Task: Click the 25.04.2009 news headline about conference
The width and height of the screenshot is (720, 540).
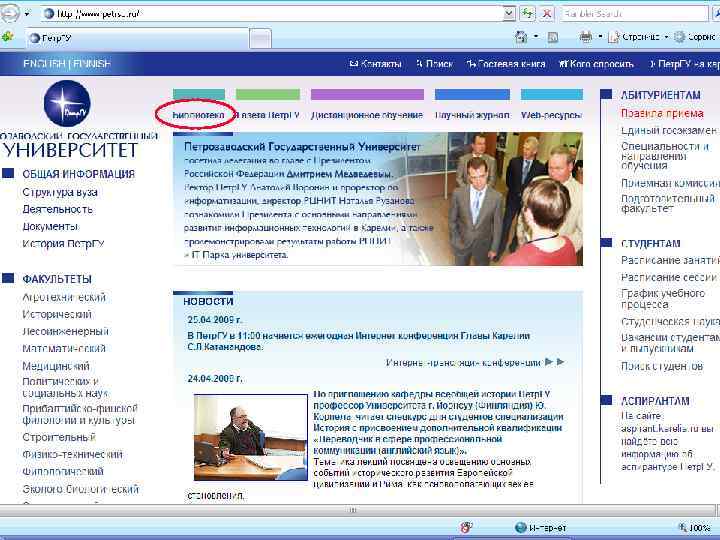Action: click(359, 341)
